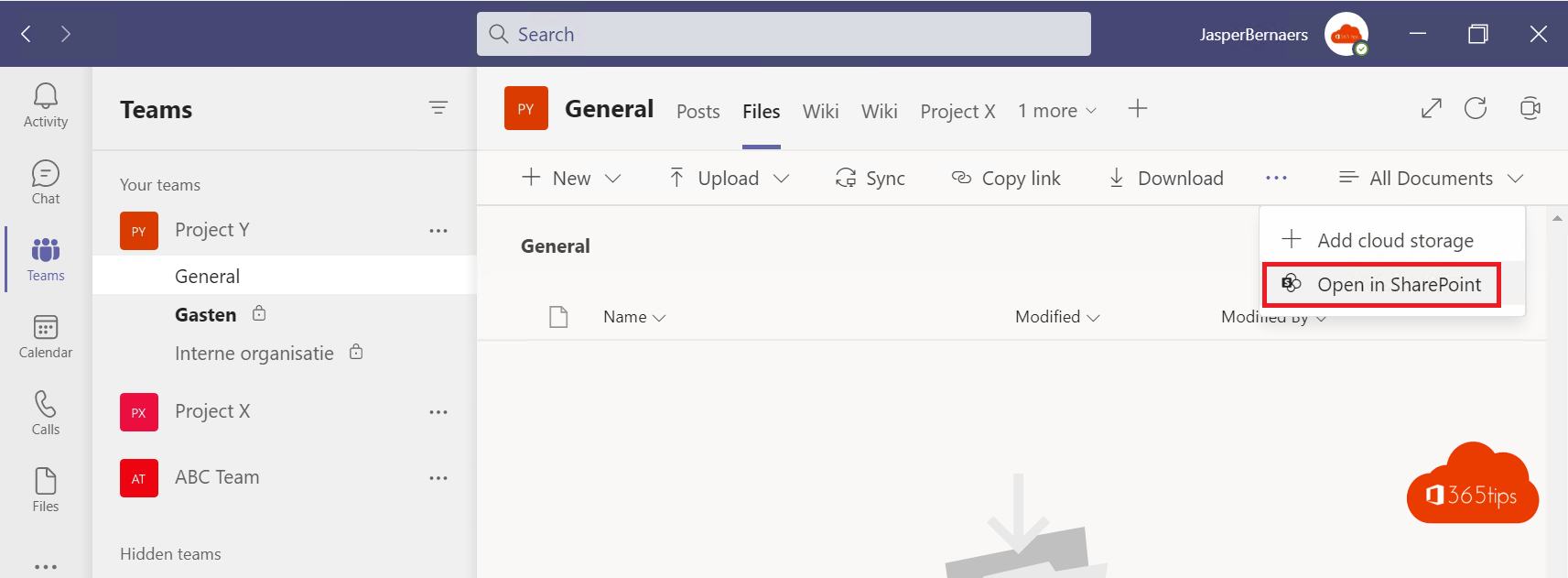1568x578 pixels.
Task: Open Chat in the sidebar
Action: click(x=46, y=183)
